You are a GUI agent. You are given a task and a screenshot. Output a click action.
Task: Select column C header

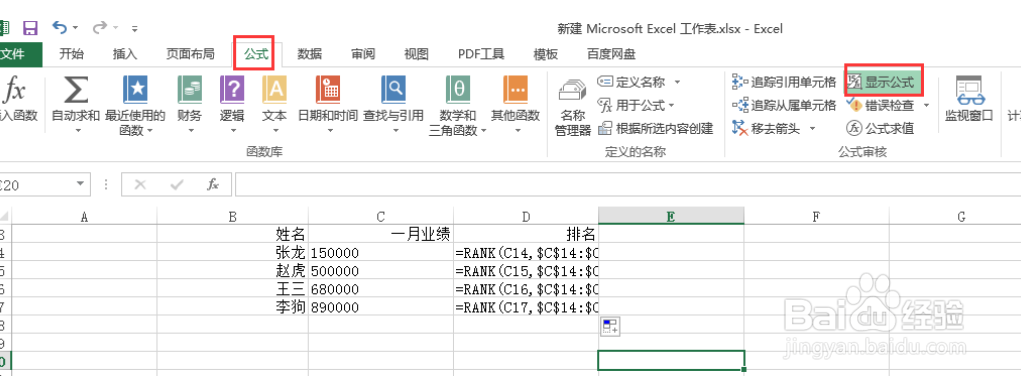(x=381, y=217)
